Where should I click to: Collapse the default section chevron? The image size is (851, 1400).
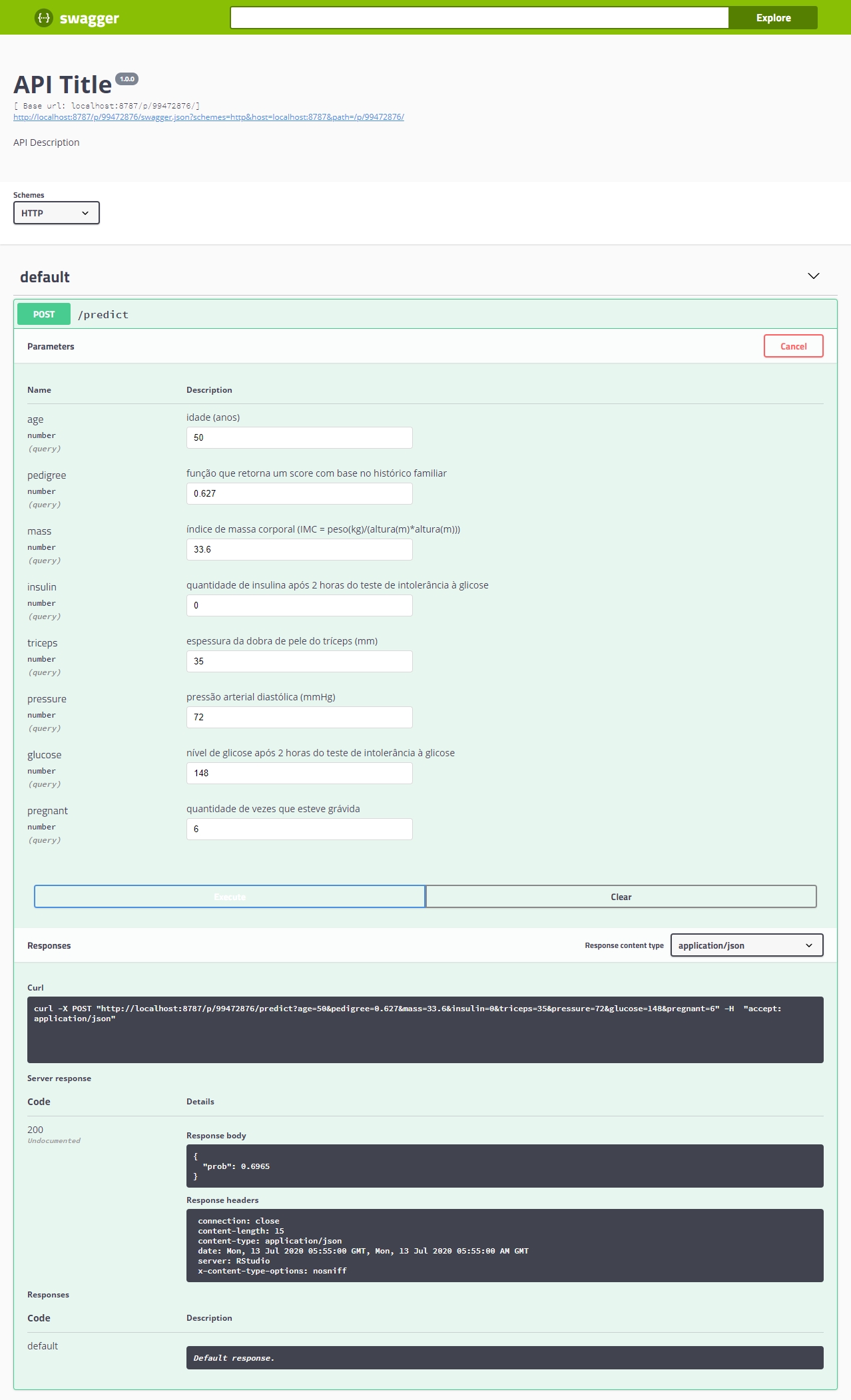click(x=813, y=276)
